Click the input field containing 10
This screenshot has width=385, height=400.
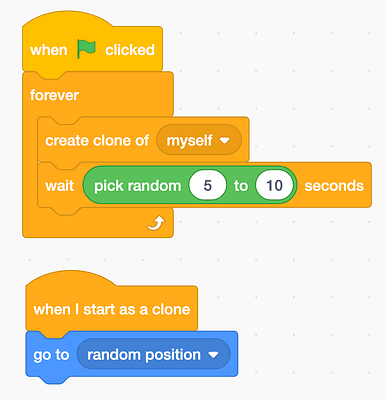[x=274, y=185]
